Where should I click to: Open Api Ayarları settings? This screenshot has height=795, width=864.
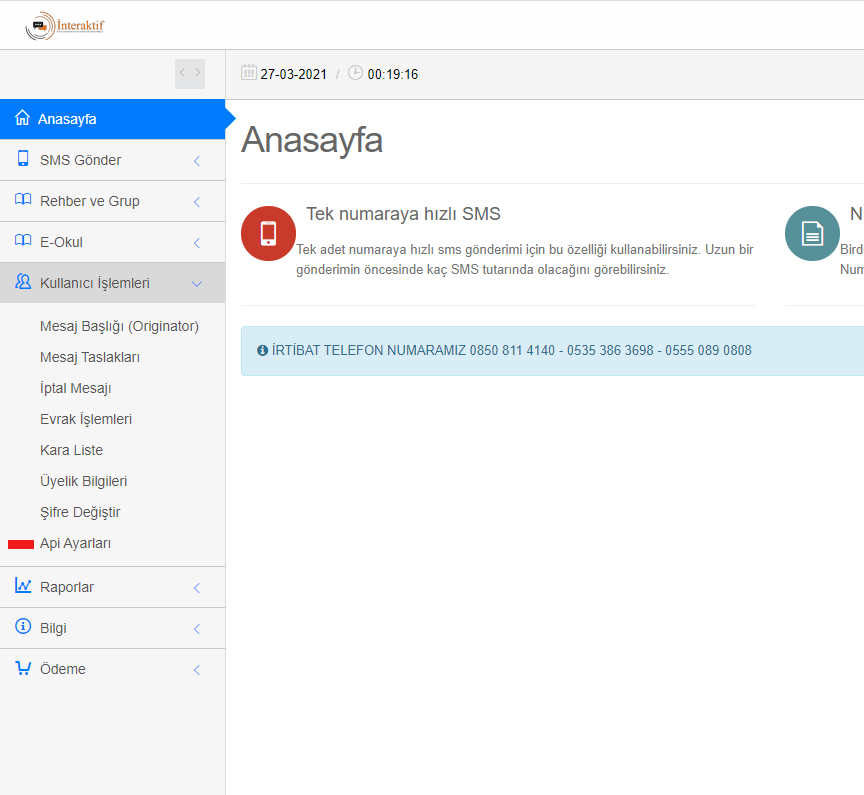[x=75, y=543]
